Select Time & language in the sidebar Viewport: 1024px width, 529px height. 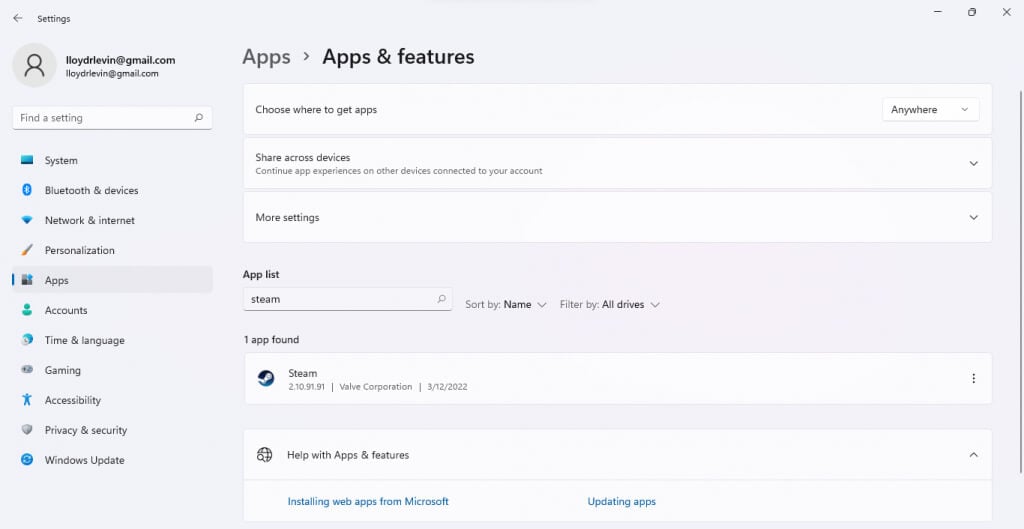coord(84,340)
